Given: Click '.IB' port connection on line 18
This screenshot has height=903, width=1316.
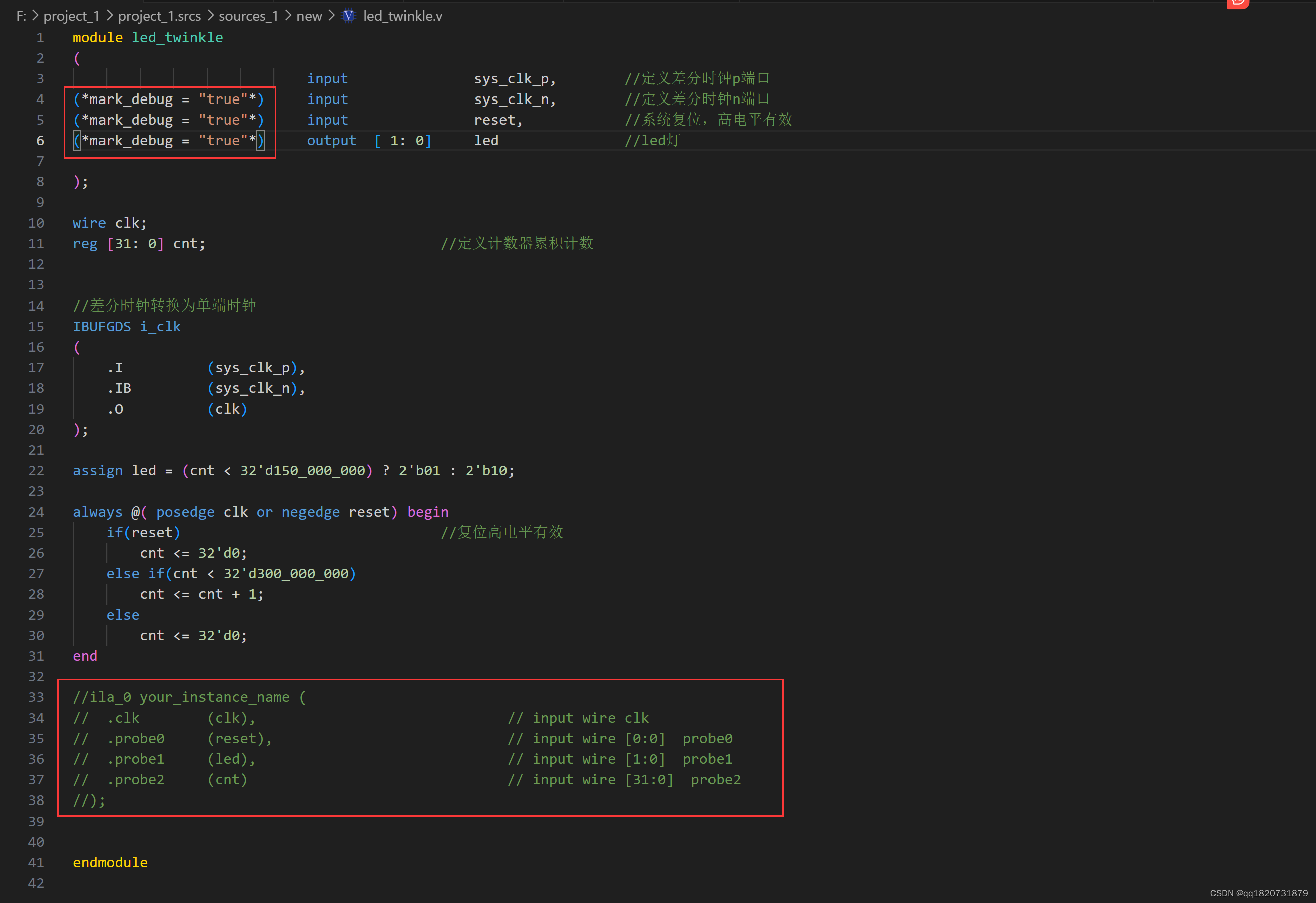Looking at the screenshot, I should [x=119, y=388].
